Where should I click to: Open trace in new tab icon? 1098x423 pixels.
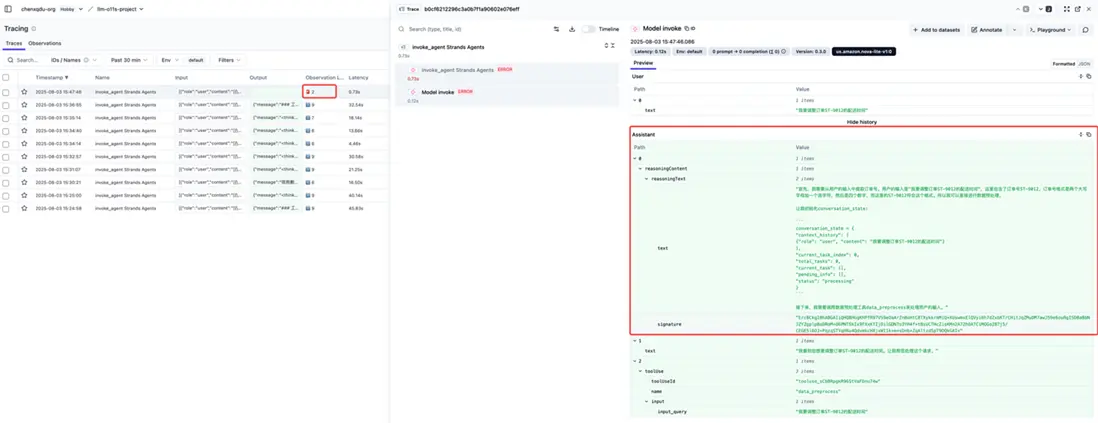pyautogui.click(x=1077, y=9)
